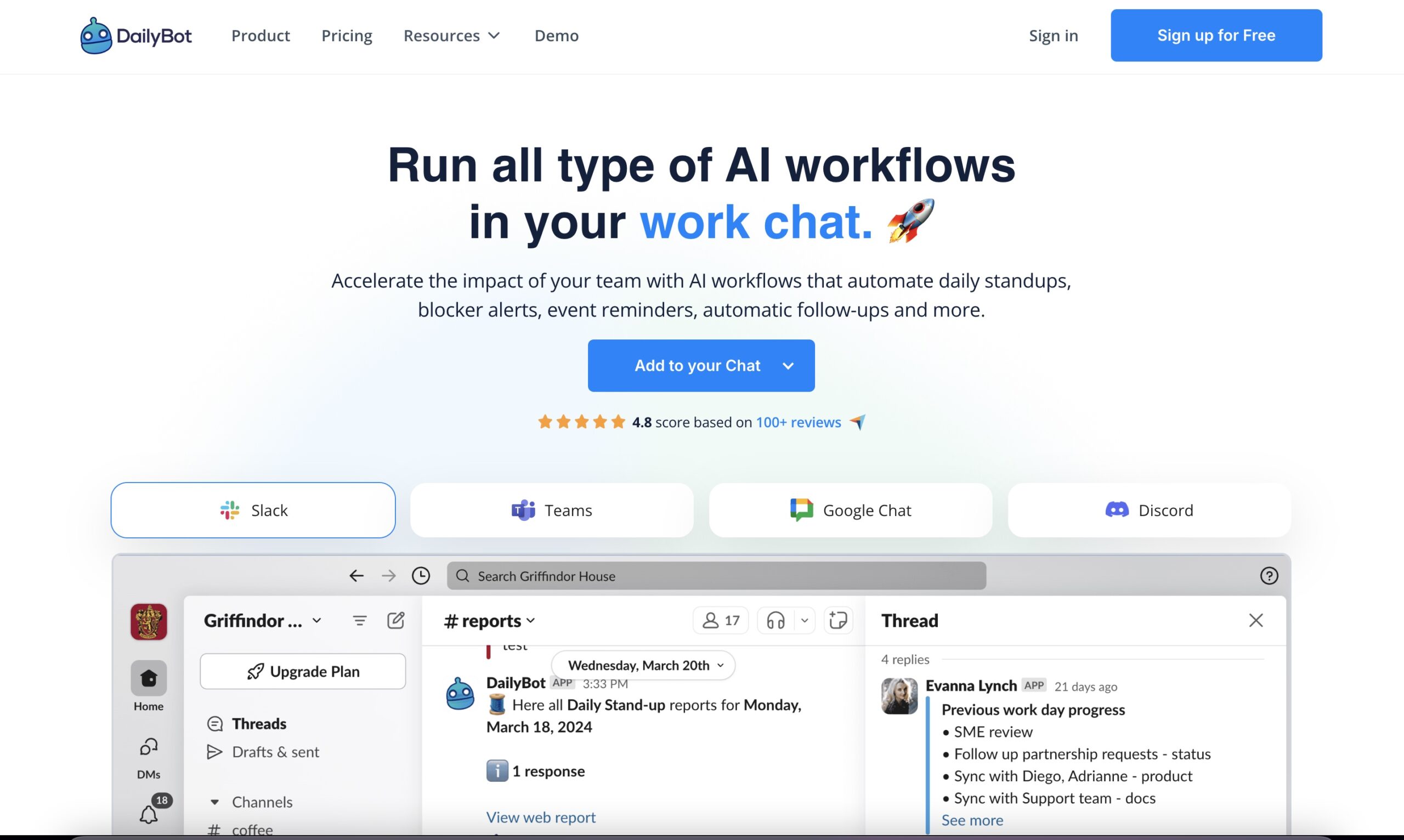Open the 100+ reviews link
Screen dimensions: 1404x840
click(x=798, y=422)
